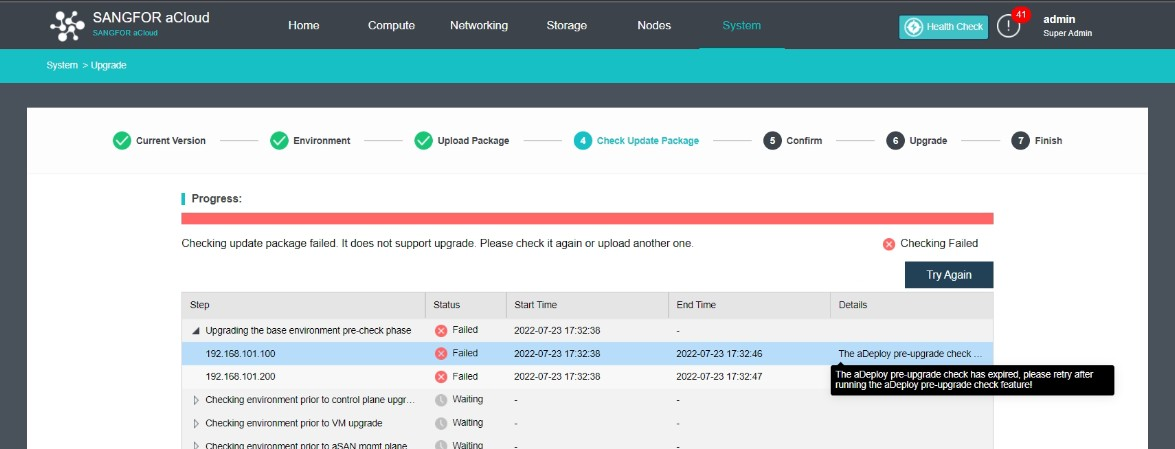Open the Storage menu

567,25
